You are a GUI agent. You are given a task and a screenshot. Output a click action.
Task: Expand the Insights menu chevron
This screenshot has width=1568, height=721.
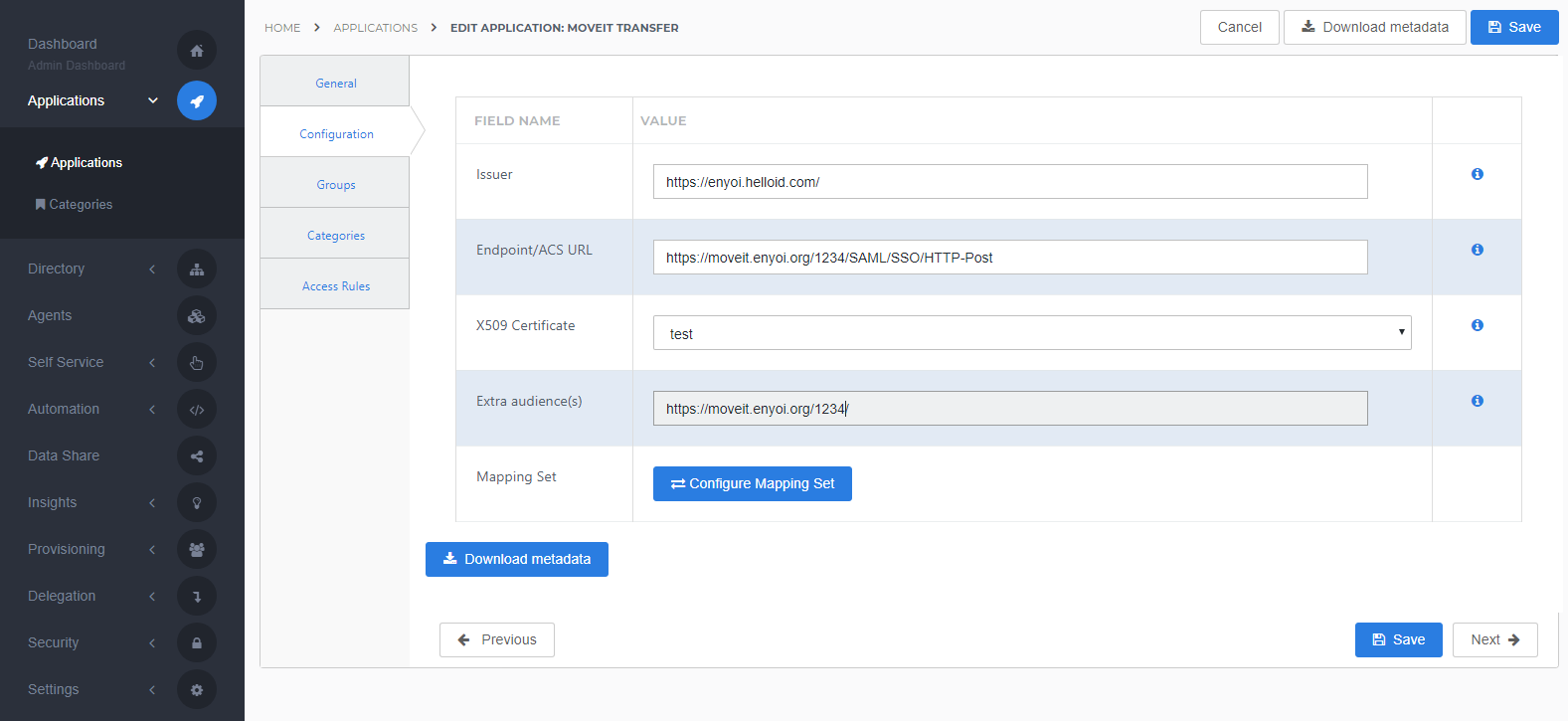(152, 502)
